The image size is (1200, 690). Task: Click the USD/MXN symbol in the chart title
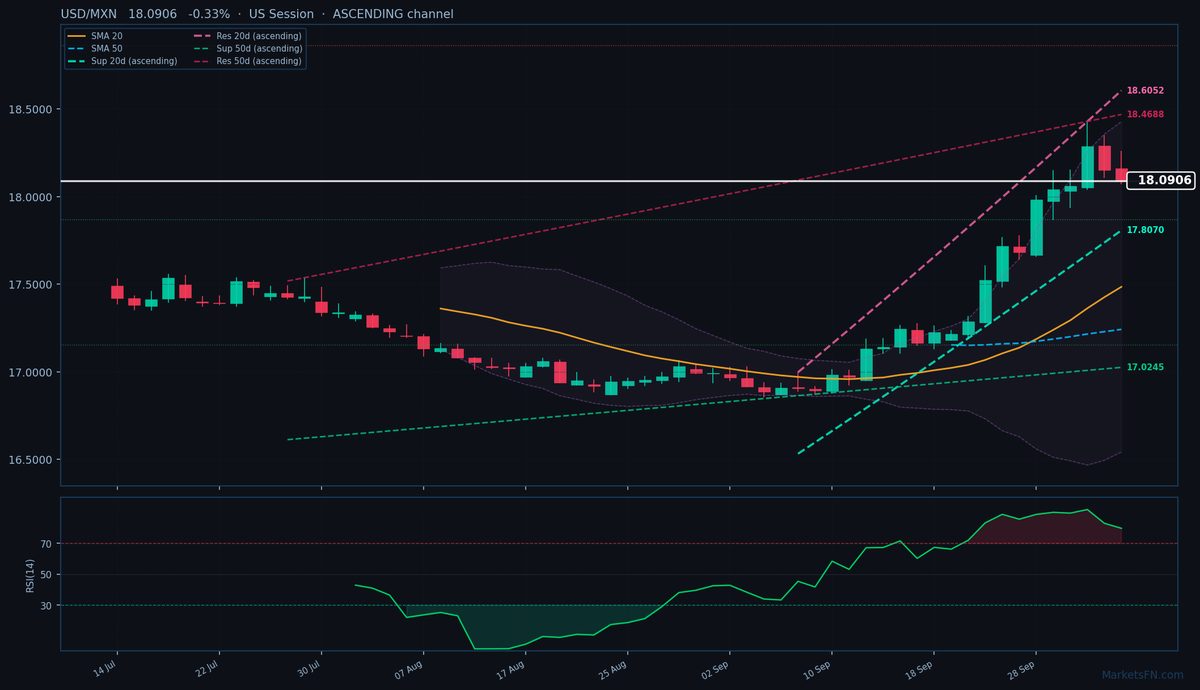click(90, 14)
